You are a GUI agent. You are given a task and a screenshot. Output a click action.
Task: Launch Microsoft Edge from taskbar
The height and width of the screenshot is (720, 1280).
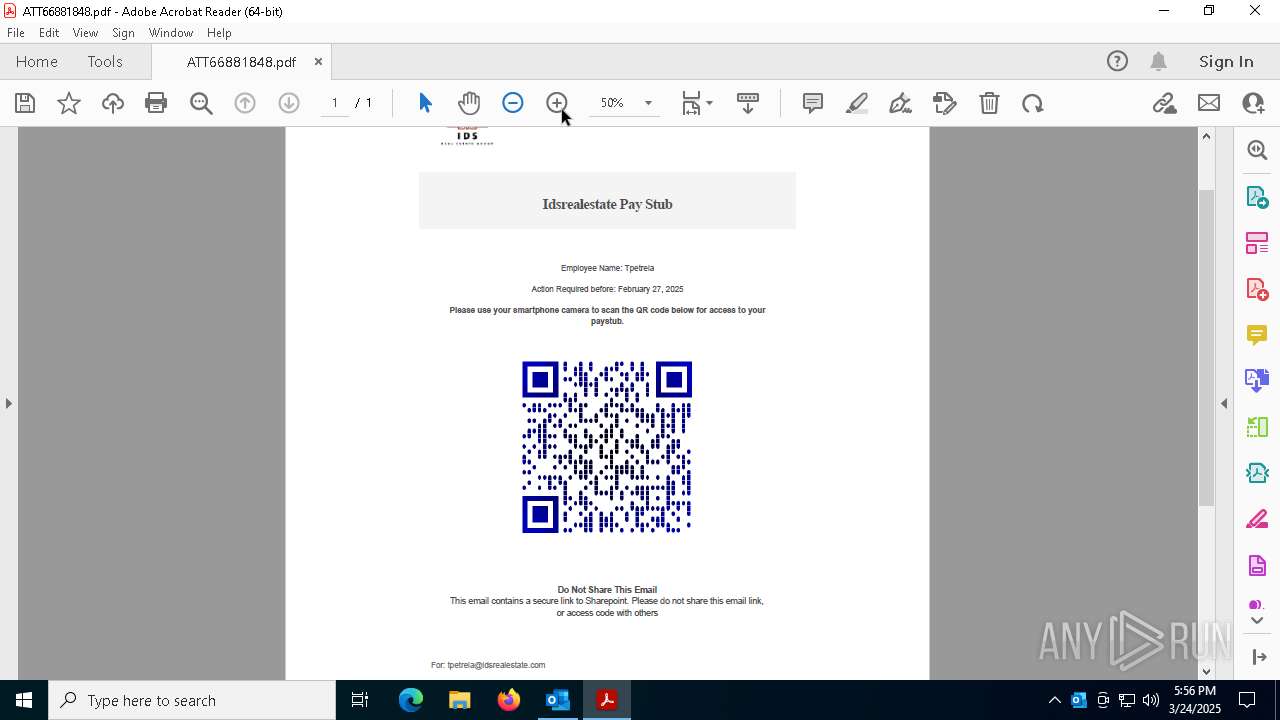click(x=411, y=700)
